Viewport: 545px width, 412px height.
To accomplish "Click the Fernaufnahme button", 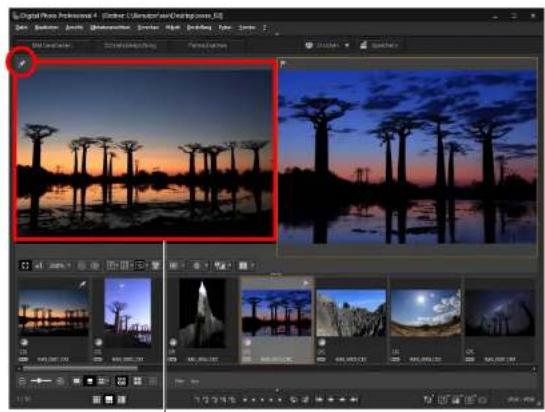I will pyautogui.click(x=208, y=45).
